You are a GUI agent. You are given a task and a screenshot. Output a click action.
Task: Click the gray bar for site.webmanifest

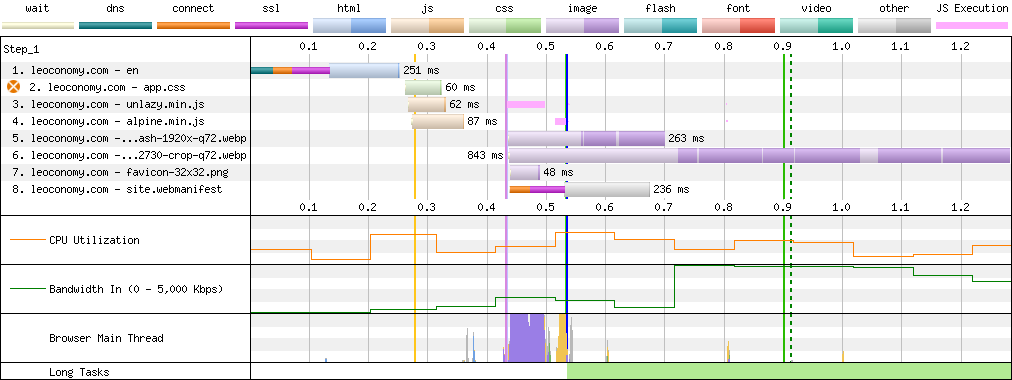pyautogui.click(x=607, y=189)
